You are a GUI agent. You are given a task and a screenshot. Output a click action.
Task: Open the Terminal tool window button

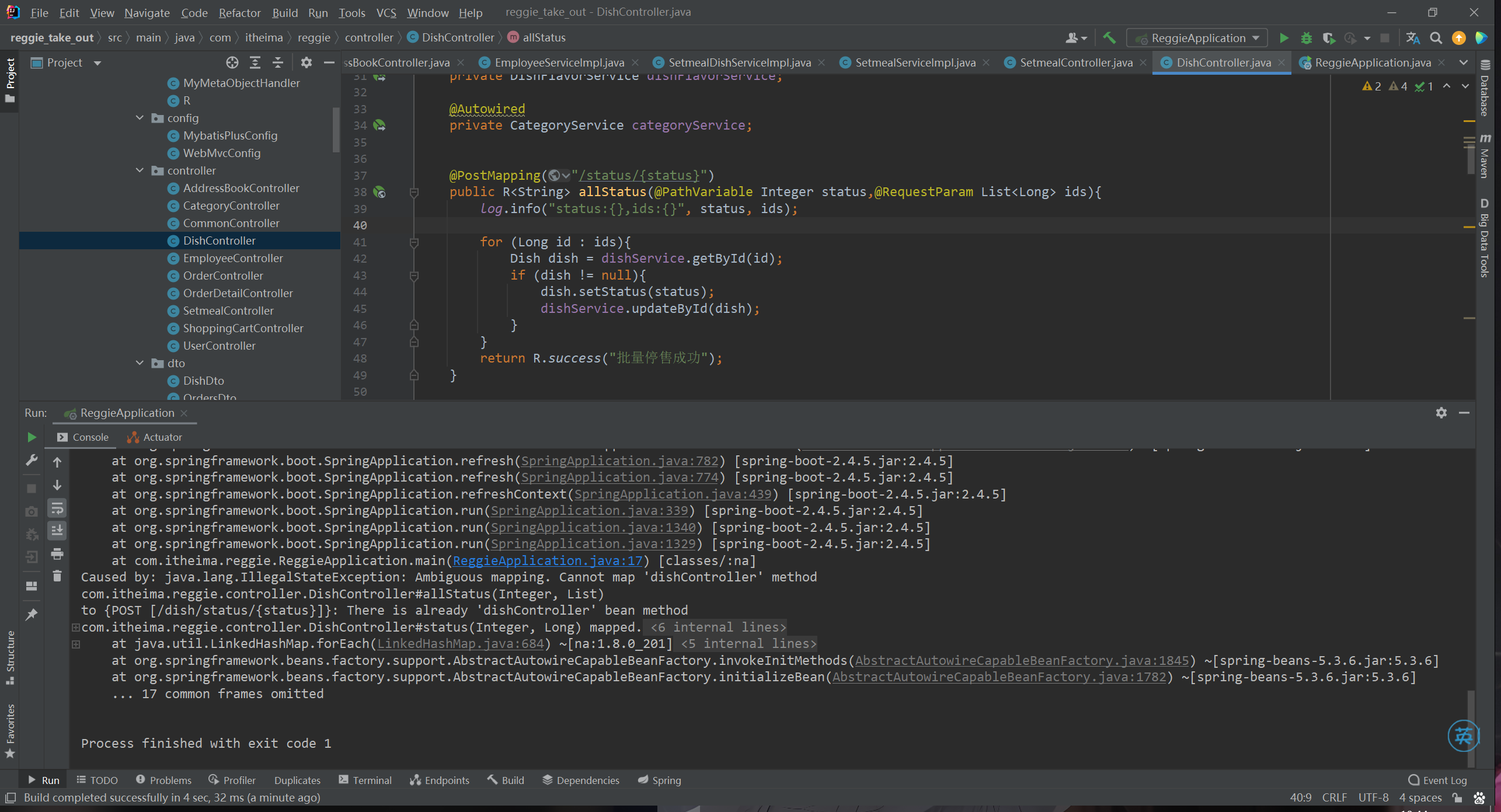click(365, 780)
